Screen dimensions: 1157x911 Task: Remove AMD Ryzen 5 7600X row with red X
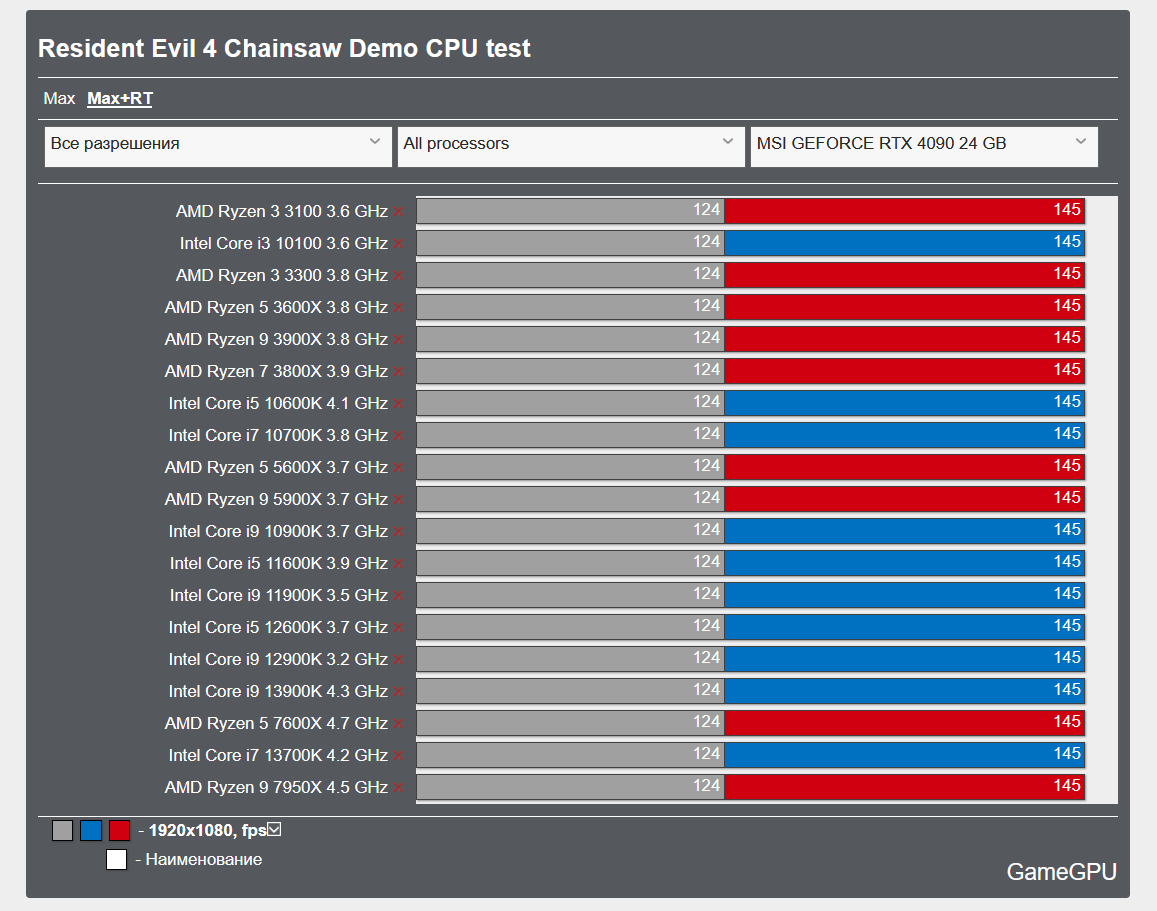click(398, 724)
